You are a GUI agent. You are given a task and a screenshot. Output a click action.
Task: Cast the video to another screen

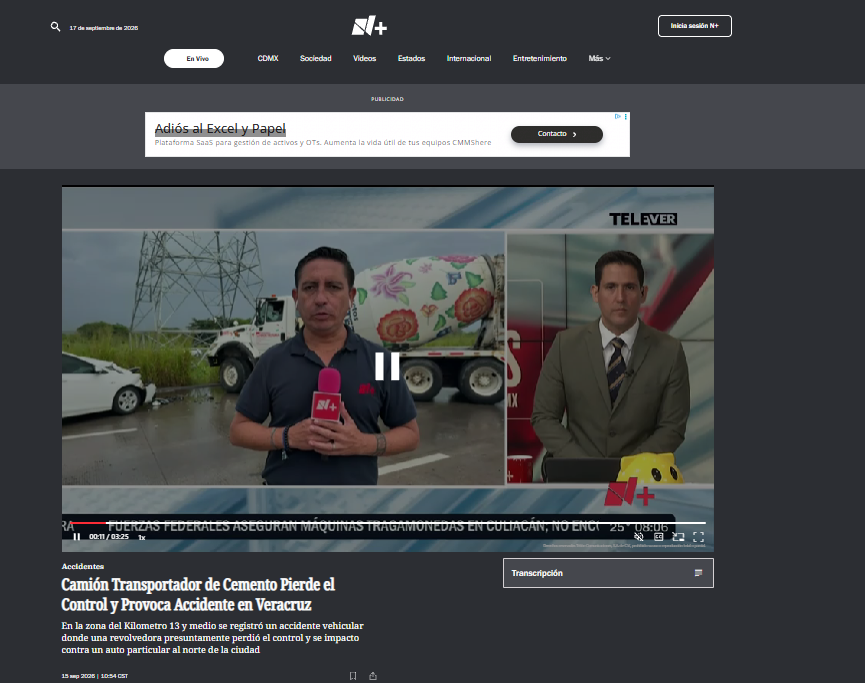coord(679,536)
